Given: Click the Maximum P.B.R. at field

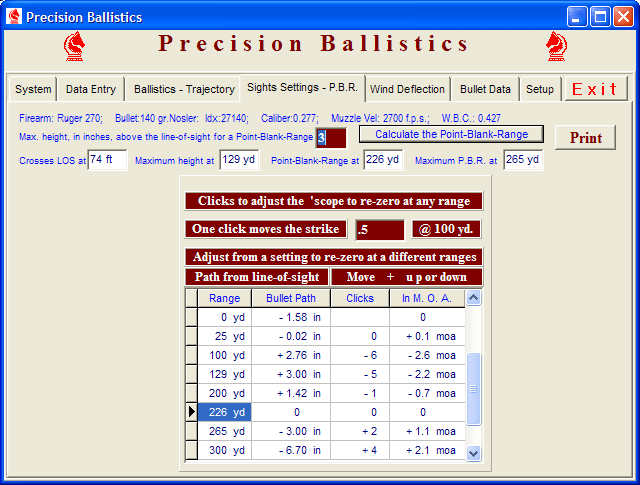Looking at the screenshot, I should point(522,160).
